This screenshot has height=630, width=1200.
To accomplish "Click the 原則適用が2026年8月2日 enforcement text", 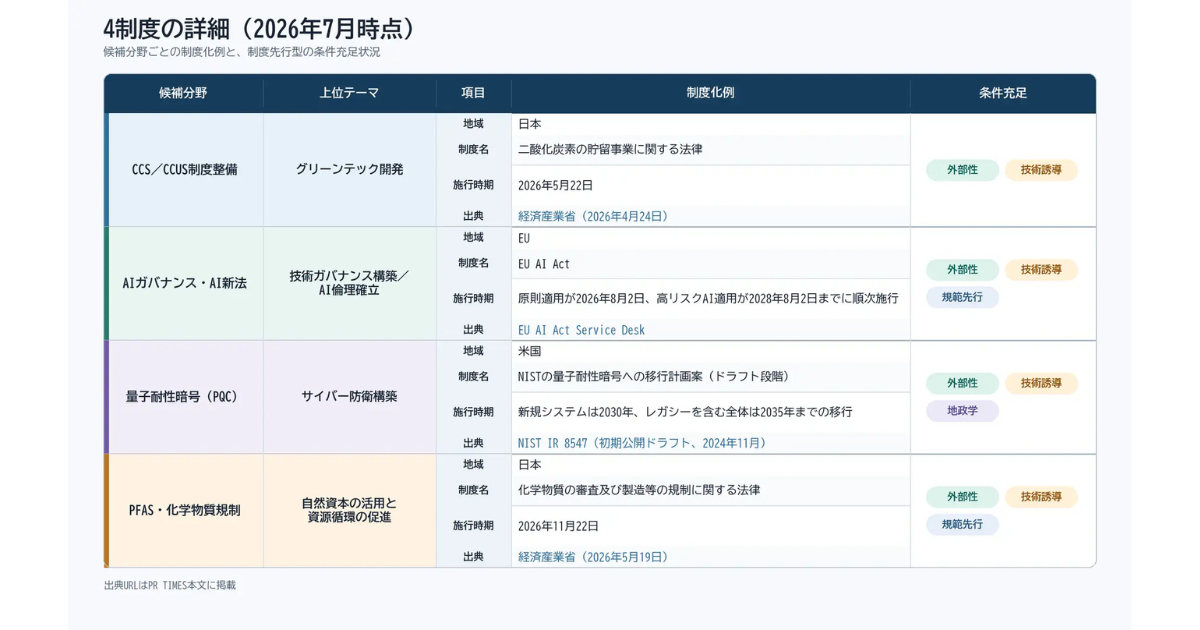I will (x=708, y=298).
